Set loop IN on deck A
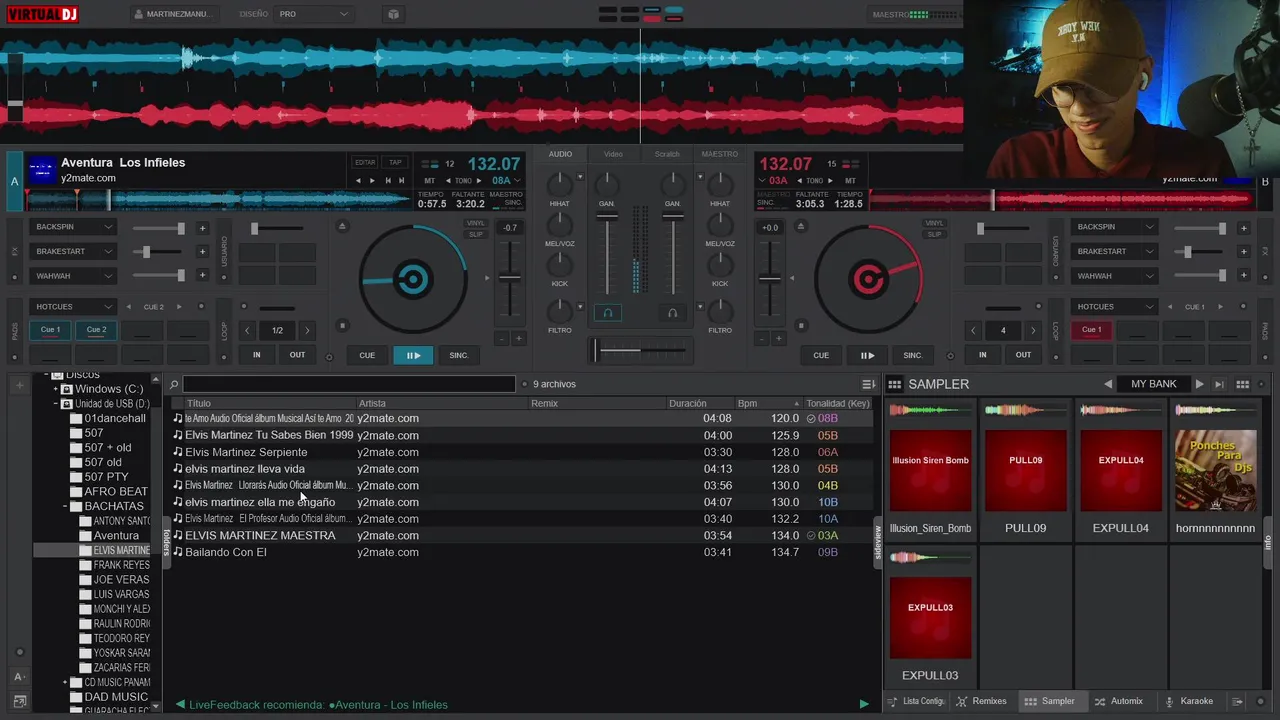Image resolution: width=1280 pixels, height=720 pixels. (x=257, y=355)
